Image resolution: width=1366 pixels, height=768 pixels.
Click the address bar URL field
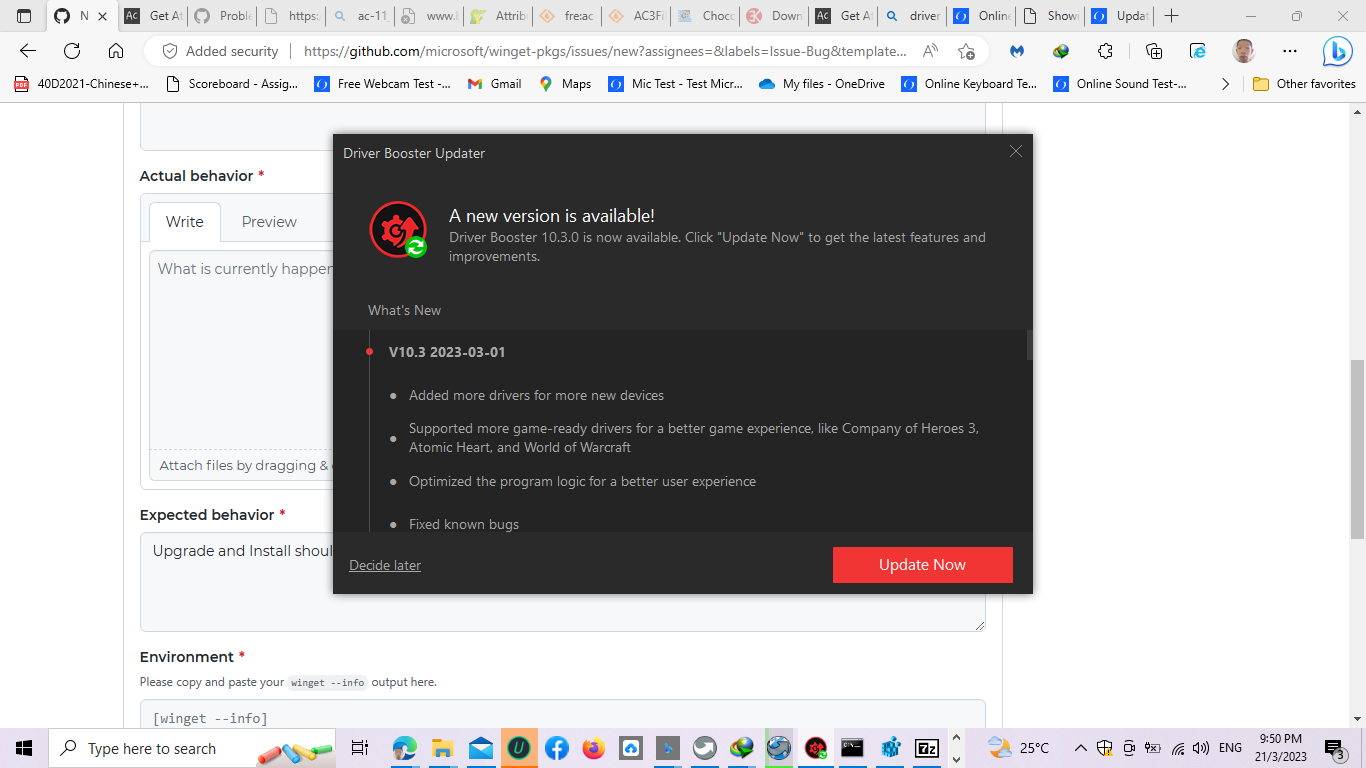pos(605,51)
